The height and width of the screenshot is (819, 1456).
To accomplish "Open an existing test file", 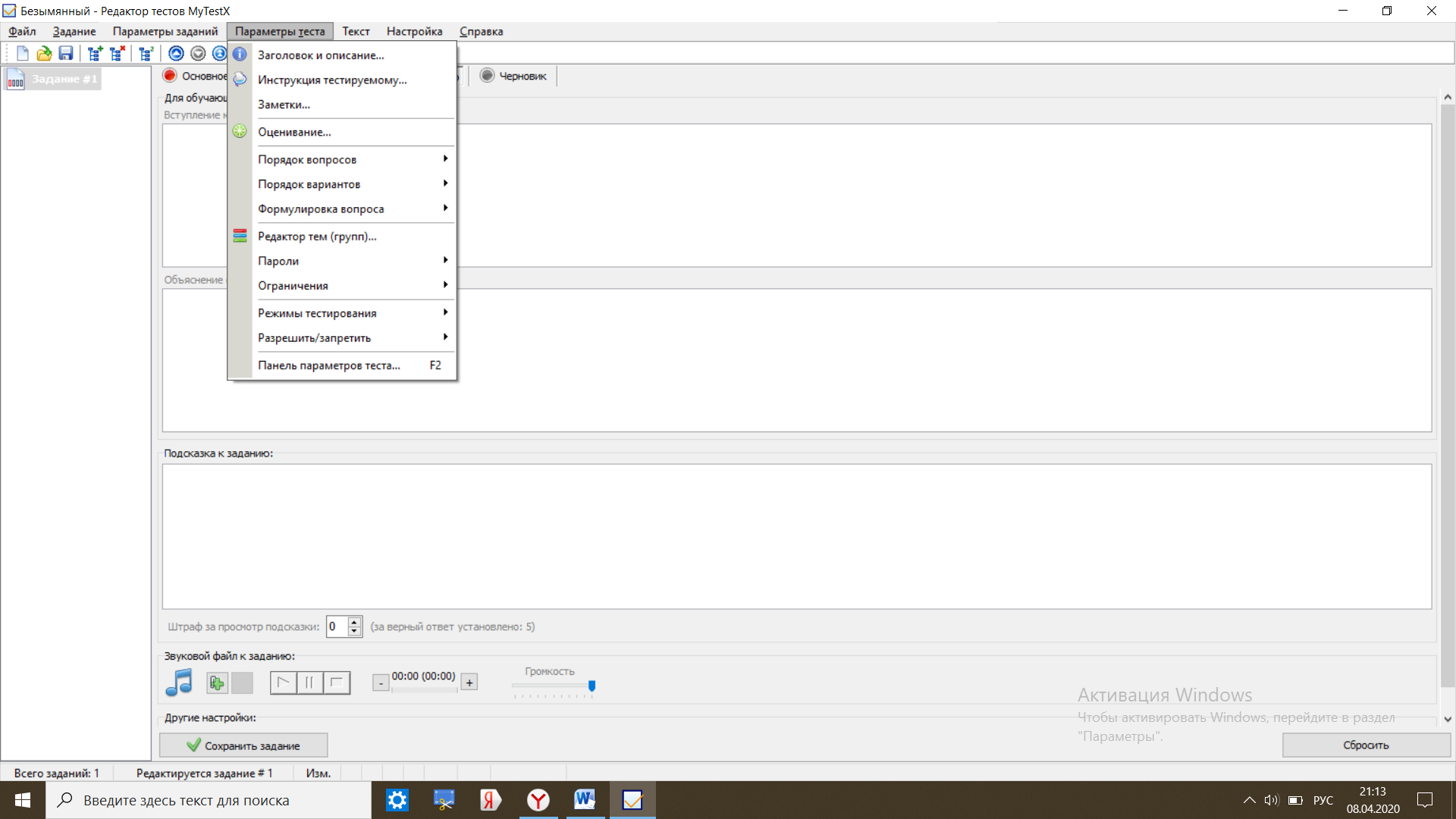I will pyautogui.click(x=44, y=53).
